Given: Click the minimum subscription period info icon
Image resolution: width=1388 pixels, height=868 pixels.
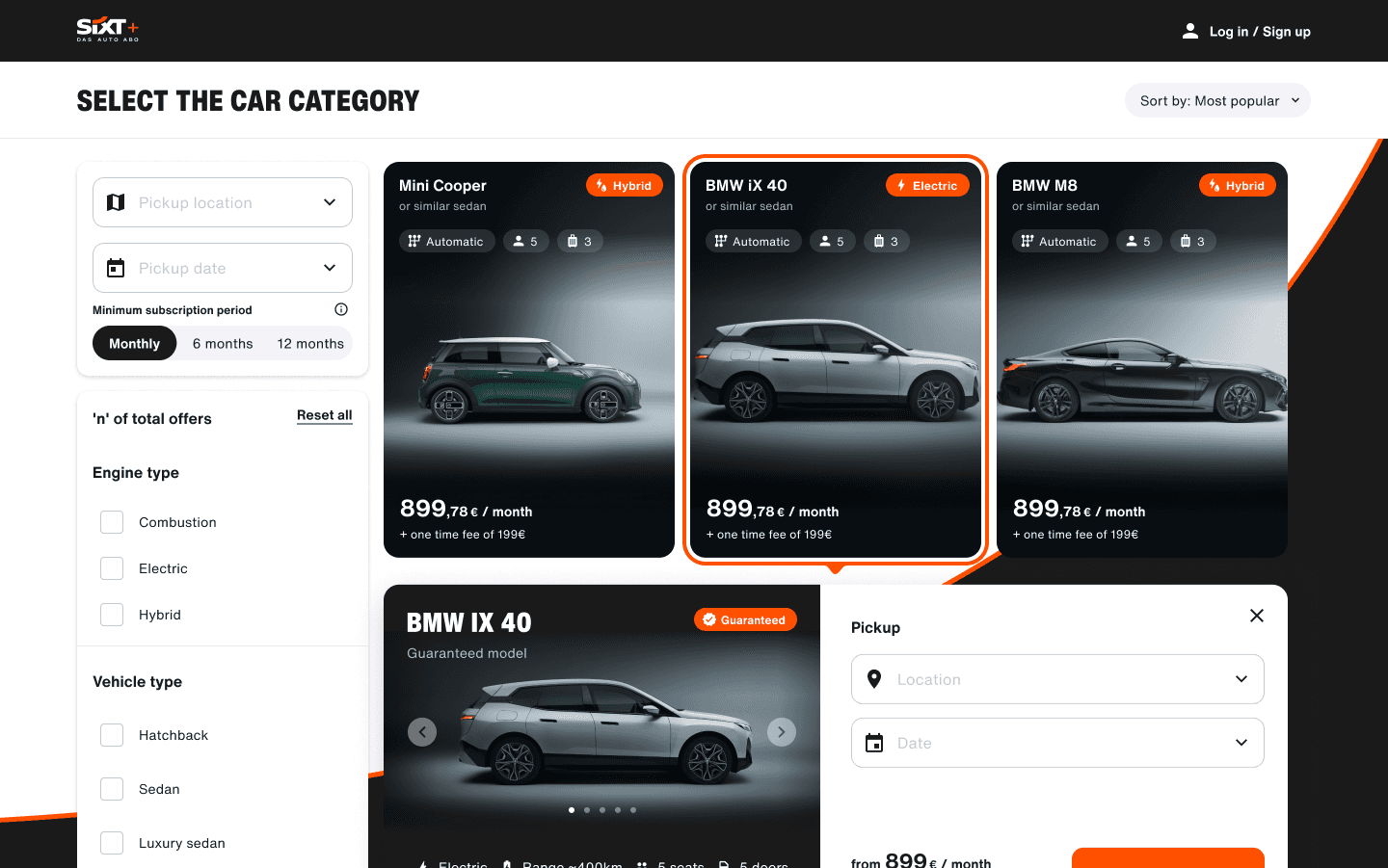Looking at the screenshot, I should pos(341,309).
